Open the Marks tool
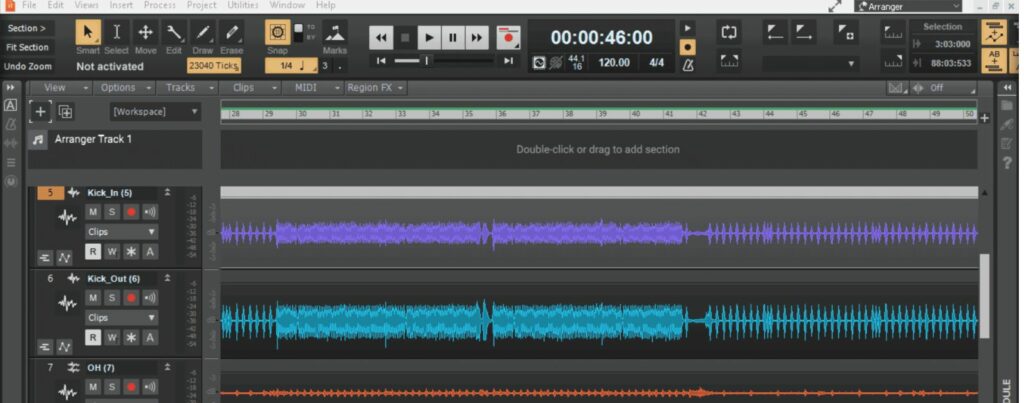Viewport: 1024px width, 403px height. (x=335, y=36)
